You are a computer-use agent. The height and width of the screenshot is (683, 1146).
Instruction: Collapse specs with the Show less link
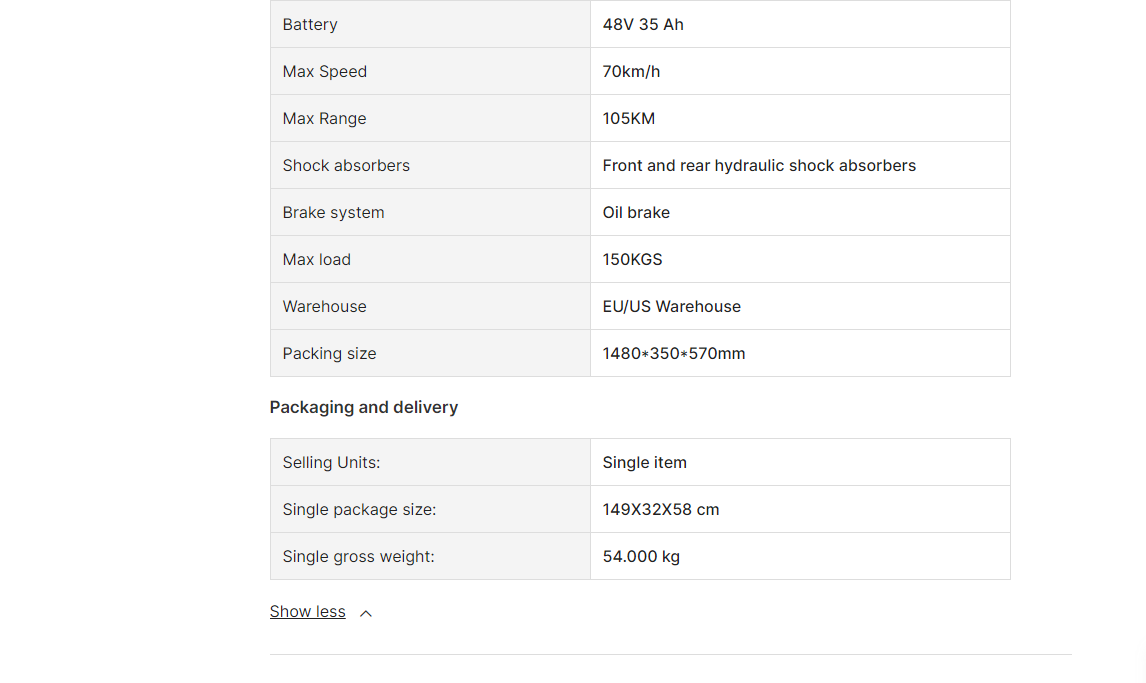[x=307, y=611]
